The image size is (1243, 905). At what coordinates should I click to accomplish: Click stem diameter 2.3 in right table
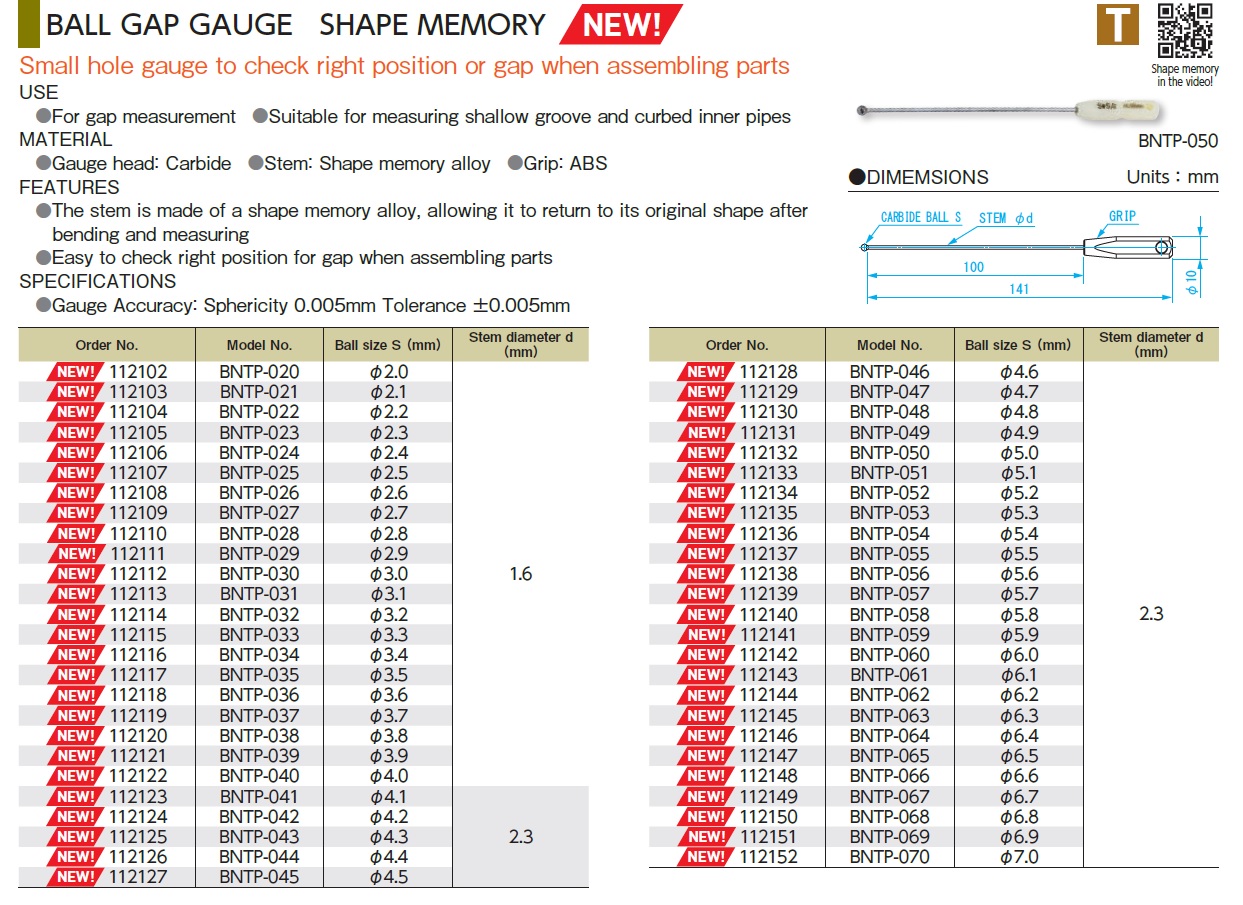click(x=1151, y=614)
